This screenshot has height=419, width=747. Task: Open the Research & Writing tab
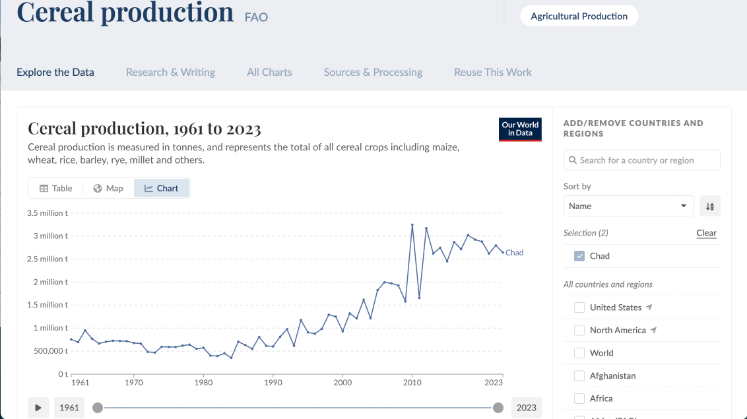pyautogui.click(x=170, y=72)
